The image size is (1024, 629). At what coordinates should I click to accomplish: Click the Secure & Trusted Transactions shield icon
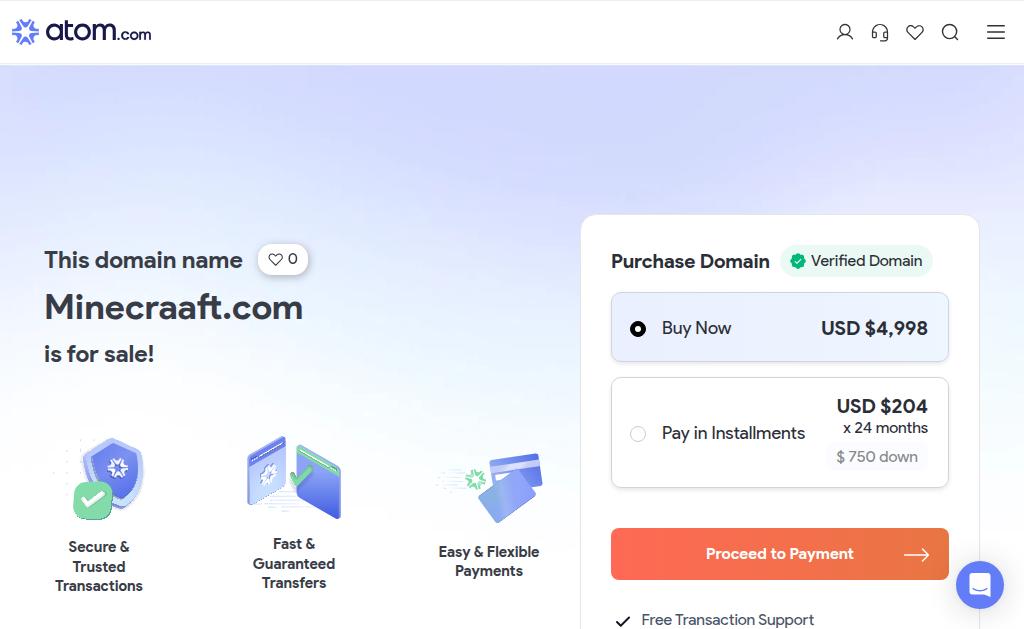click(x=108, y=479)
